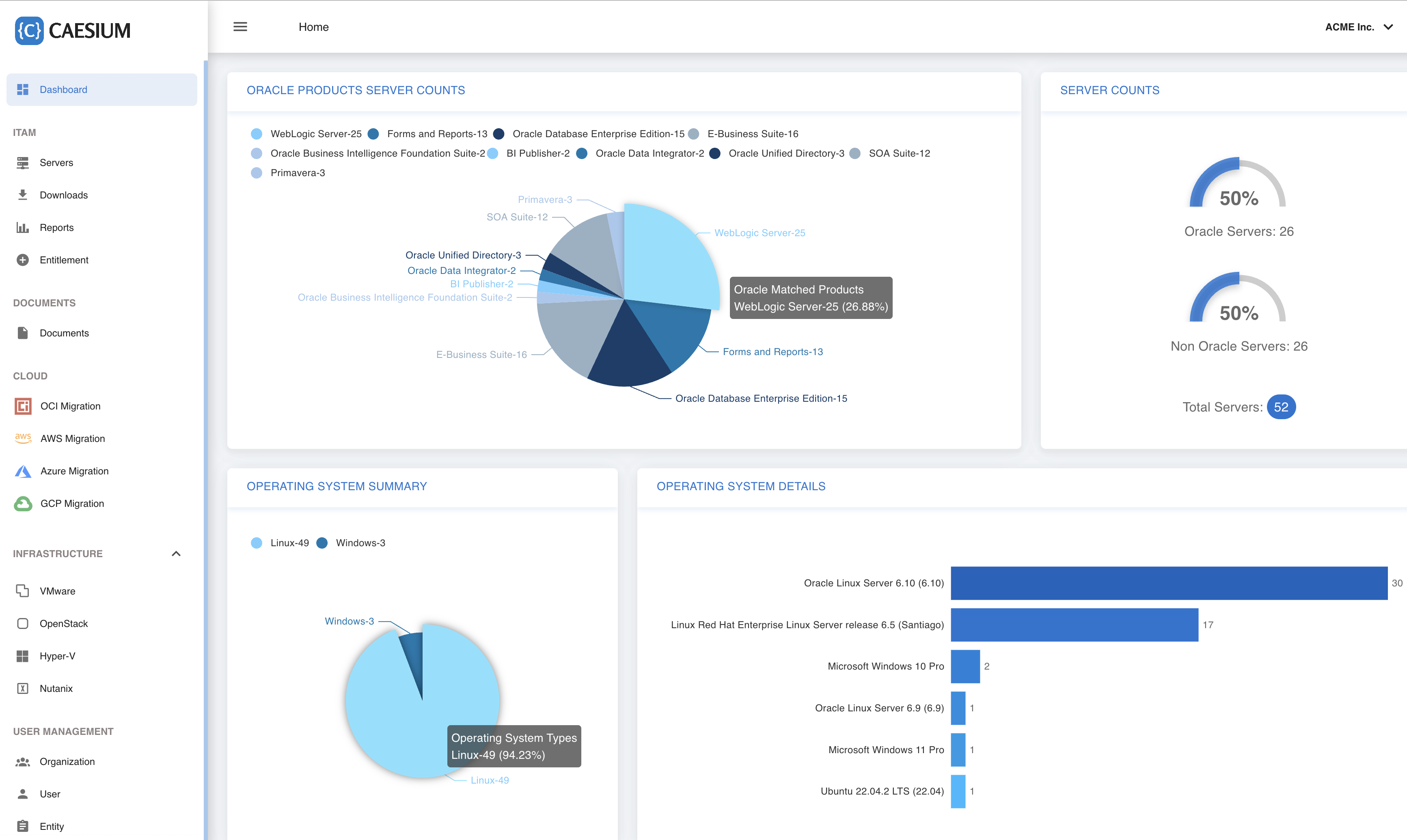Toggle E-Business Suite-16 legend entry
Image resolution: width=1407 pixels, height=840 pixels.
click(x=743, y=134)
